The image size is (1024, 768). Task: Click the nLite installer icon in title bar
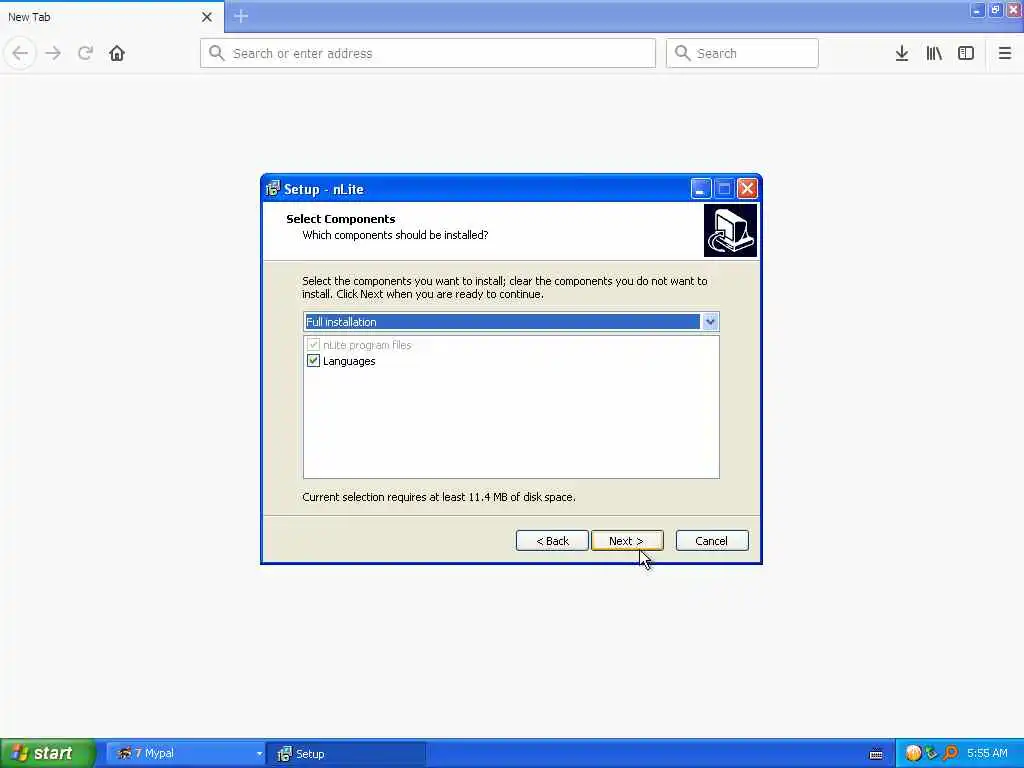point(272,189)
